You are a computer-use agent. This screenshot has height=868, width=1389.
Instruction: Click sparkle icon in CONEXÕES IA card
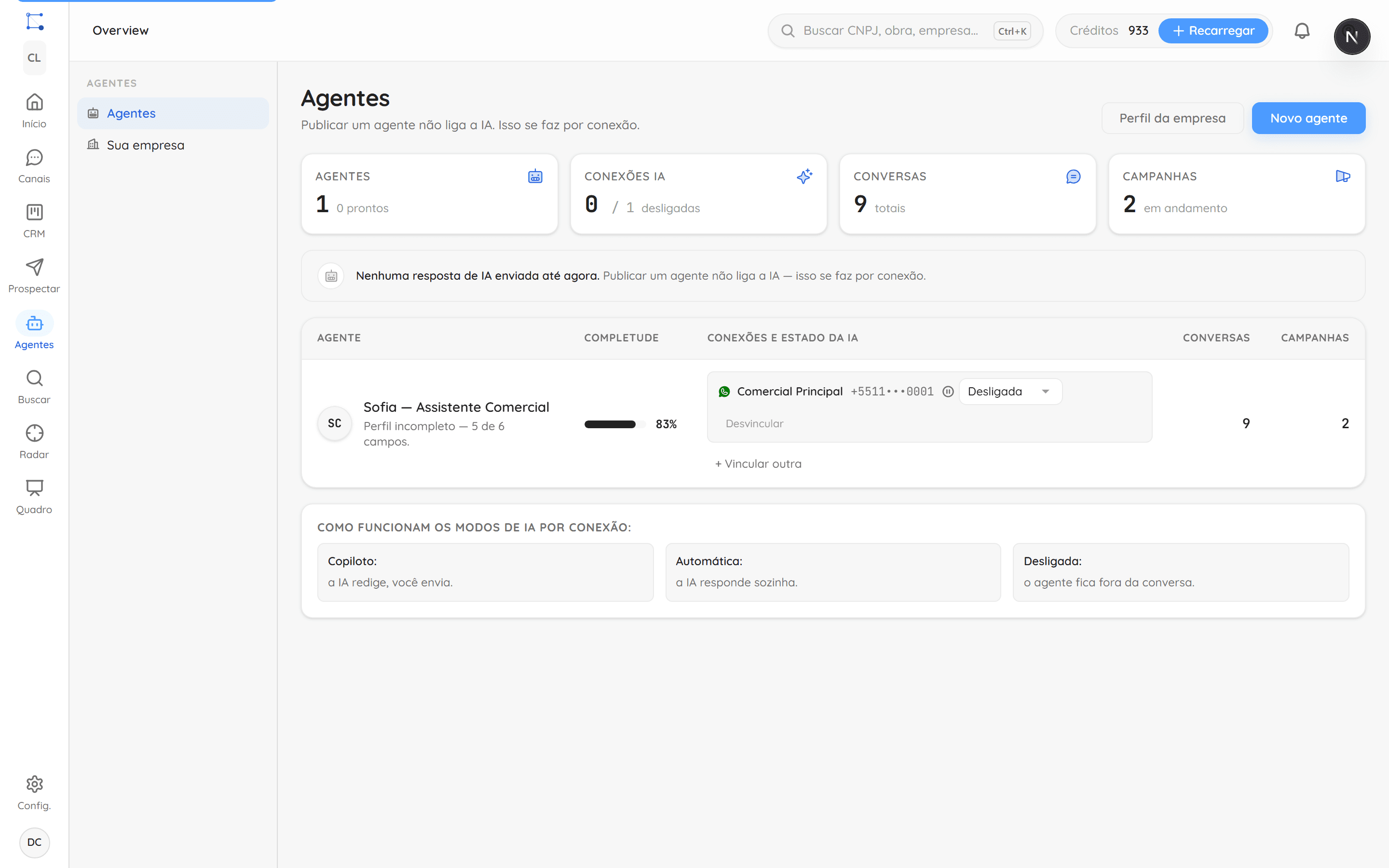coord(804,176)
